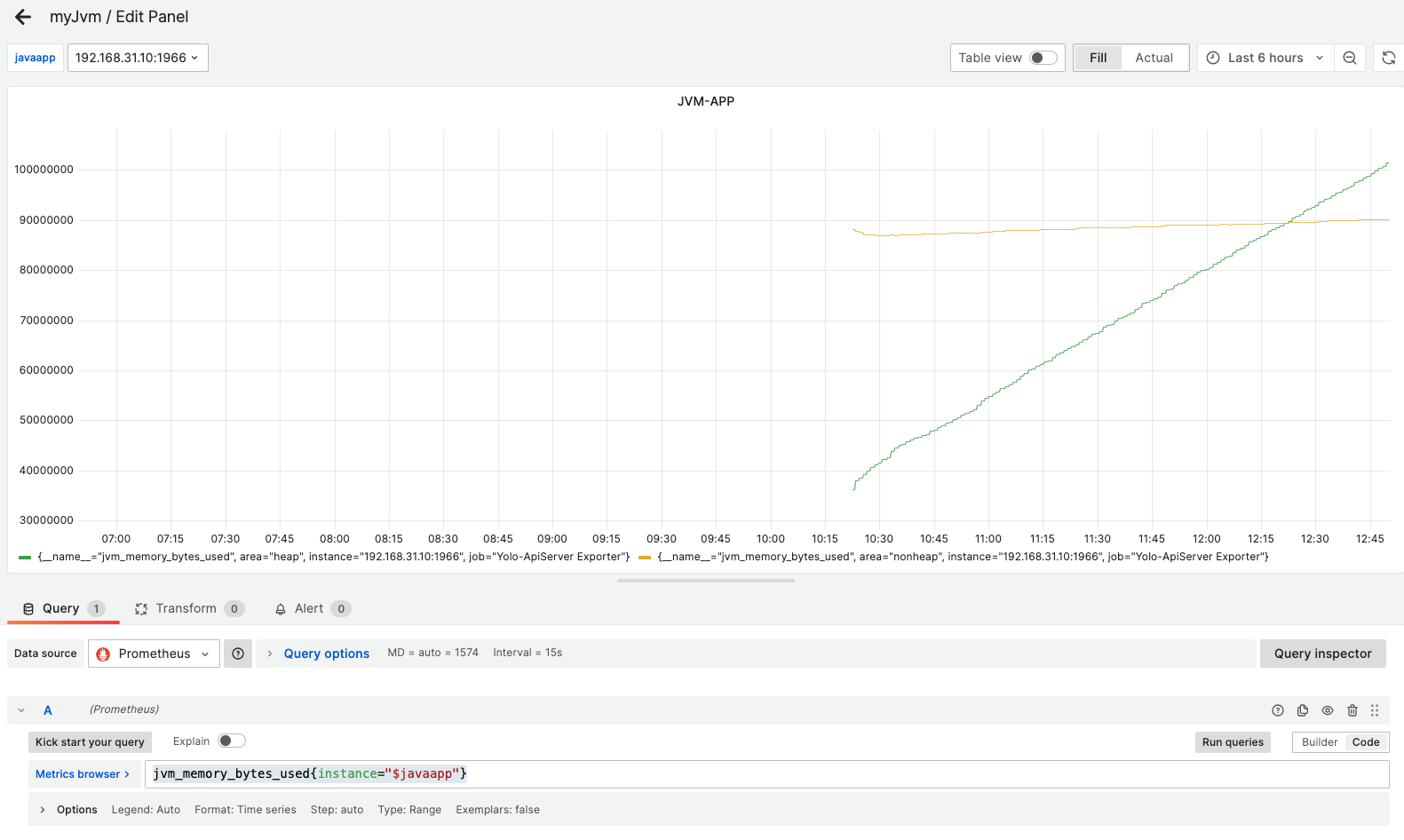This screenshot has width=1404, height=840.
Task: Click the javaapp variable label
Action: pyautogui.click(x=35, y=58)
